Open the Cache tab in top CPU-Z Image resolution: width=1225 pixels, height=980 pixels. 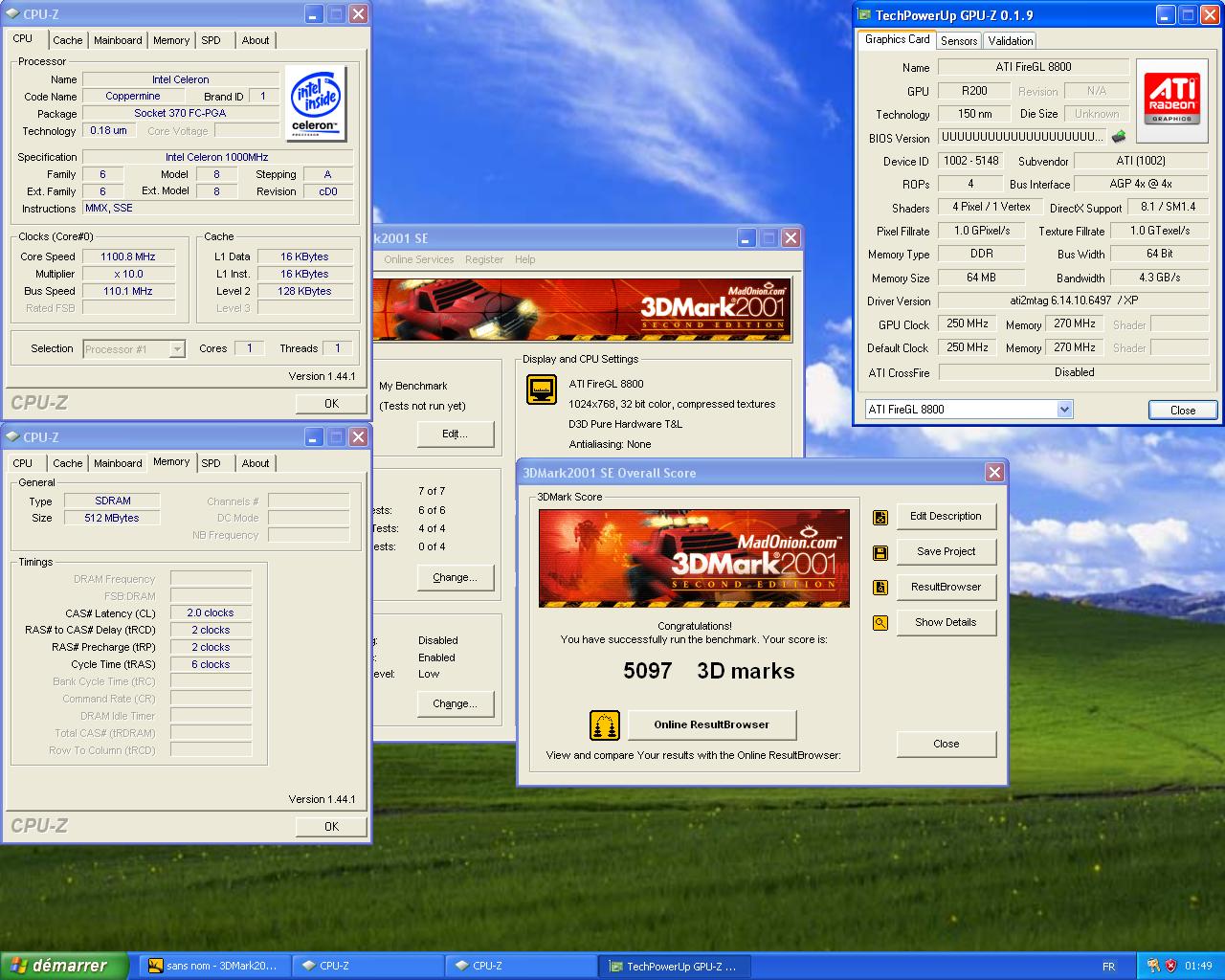[67, 40]
